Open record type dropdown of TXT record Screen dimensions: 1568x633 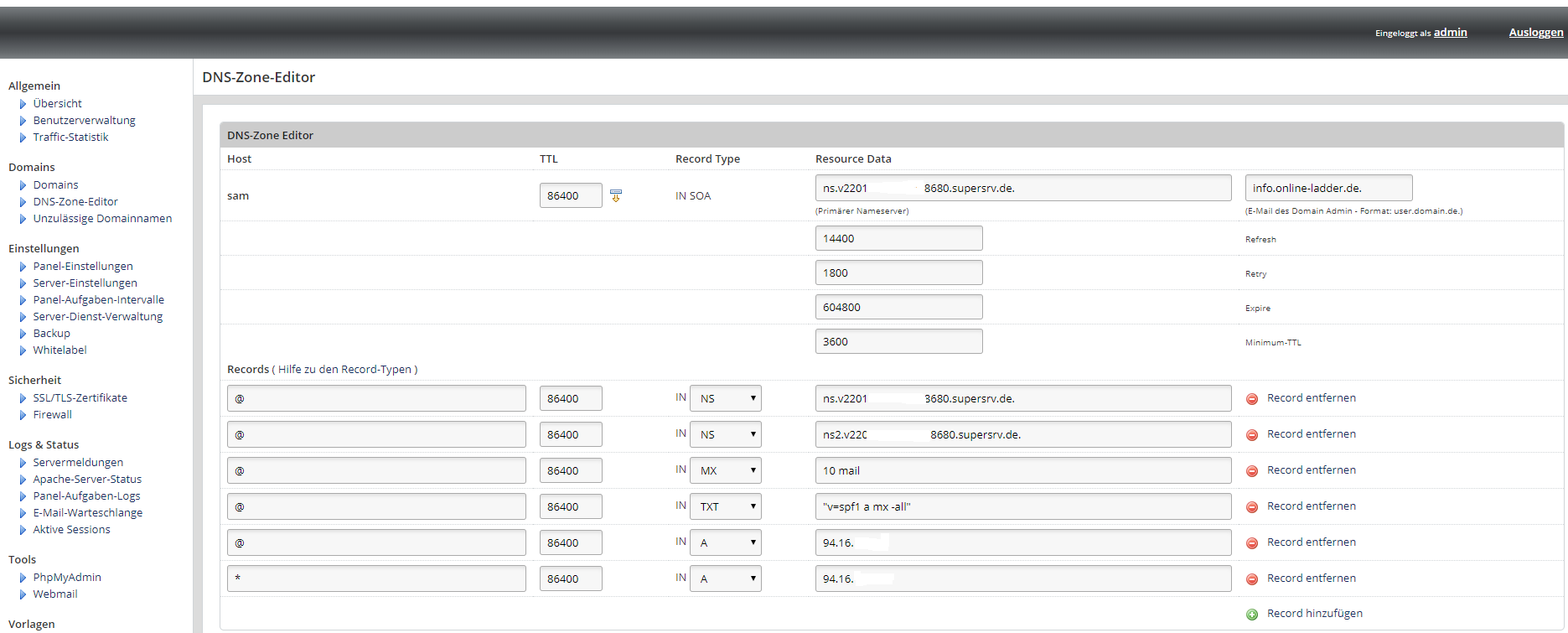point(725,506)
